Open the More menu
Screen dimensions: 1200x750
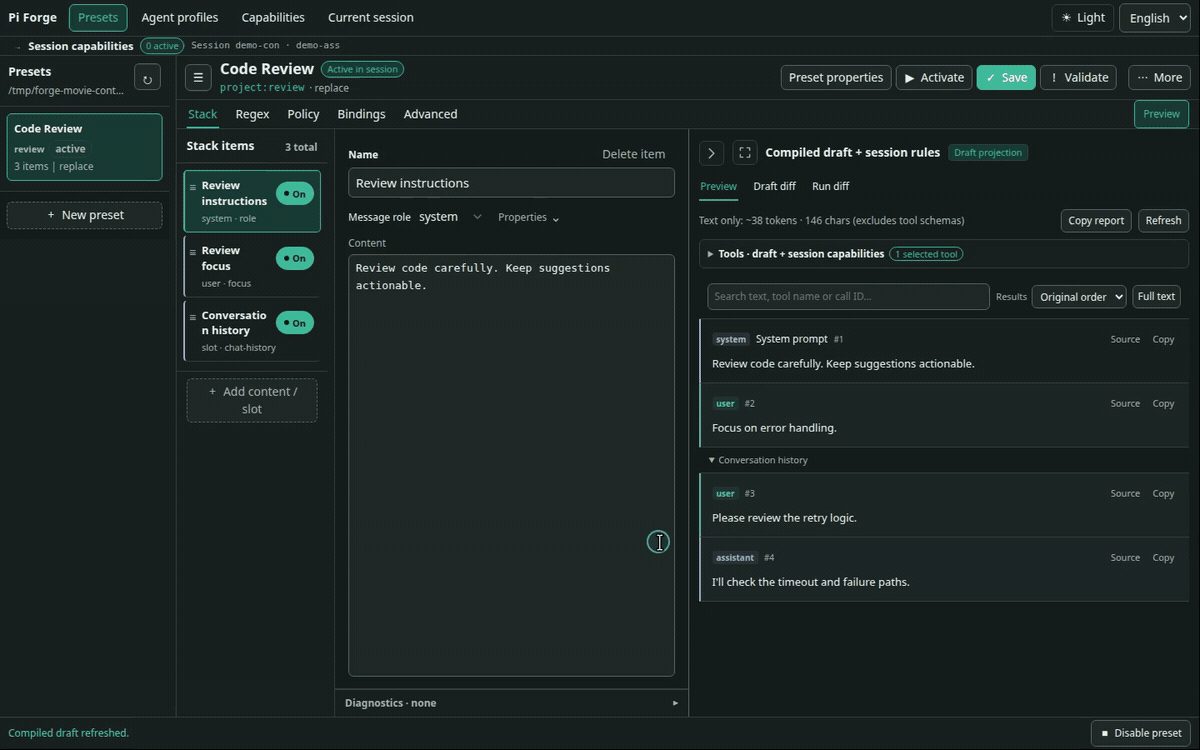1159,78
